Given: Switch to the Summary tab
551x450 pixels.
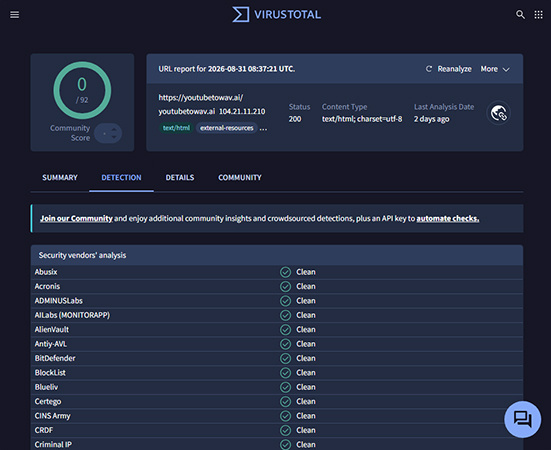Looking at the screenshot, I should (60, 177).
